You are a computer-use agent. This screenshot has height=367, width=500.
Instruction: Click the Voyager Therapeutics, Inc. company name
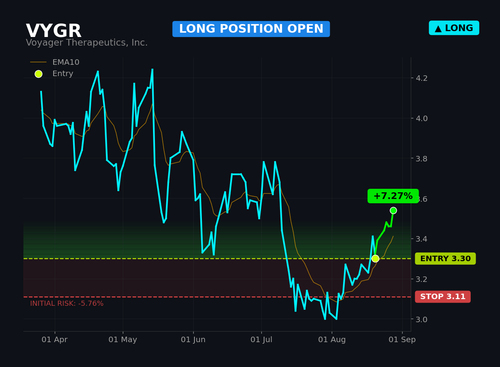(x=87, y=43)
